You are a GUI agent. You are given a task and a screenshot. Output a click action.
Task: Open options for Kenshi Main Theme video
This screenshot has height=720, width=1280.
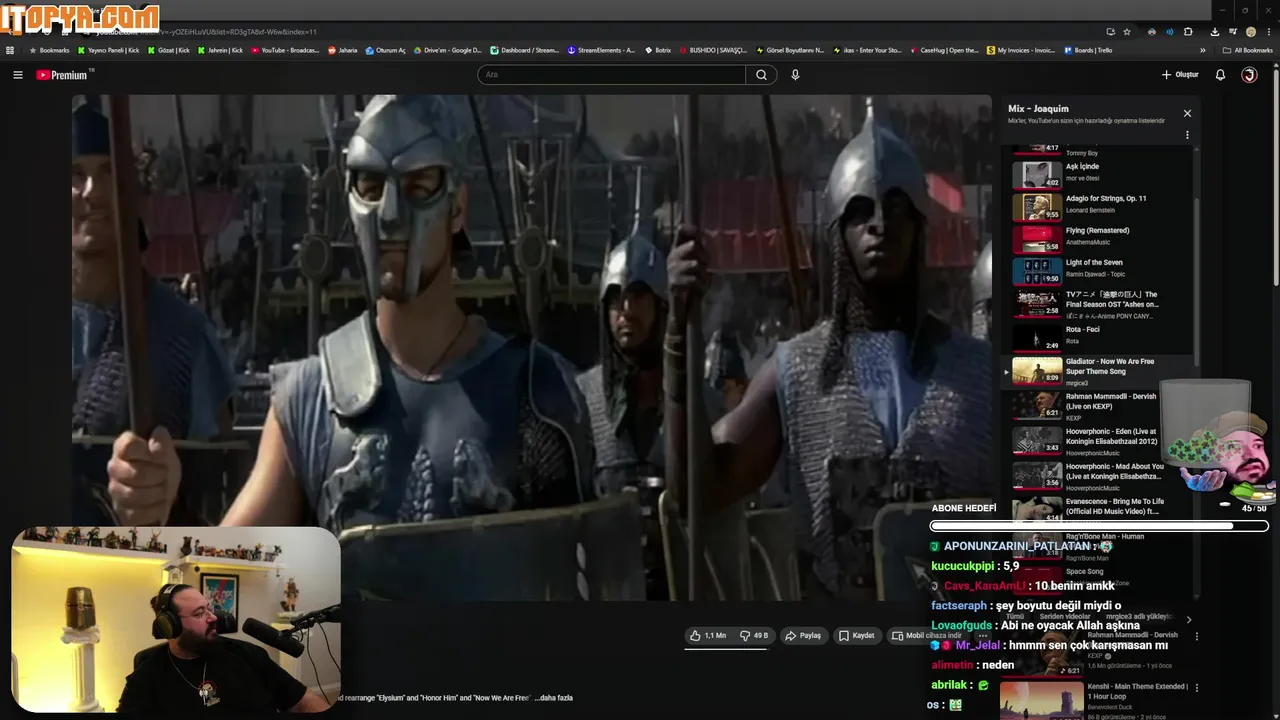1196,688
